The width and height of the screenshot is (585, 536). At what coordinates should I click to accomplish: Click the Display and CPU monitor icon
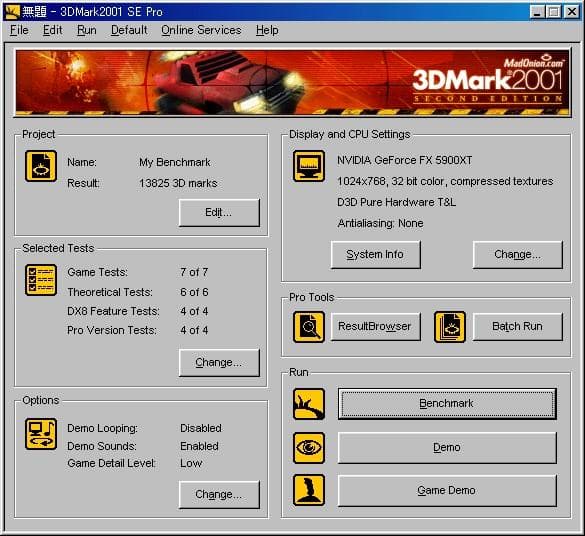(x=309, y=166)
